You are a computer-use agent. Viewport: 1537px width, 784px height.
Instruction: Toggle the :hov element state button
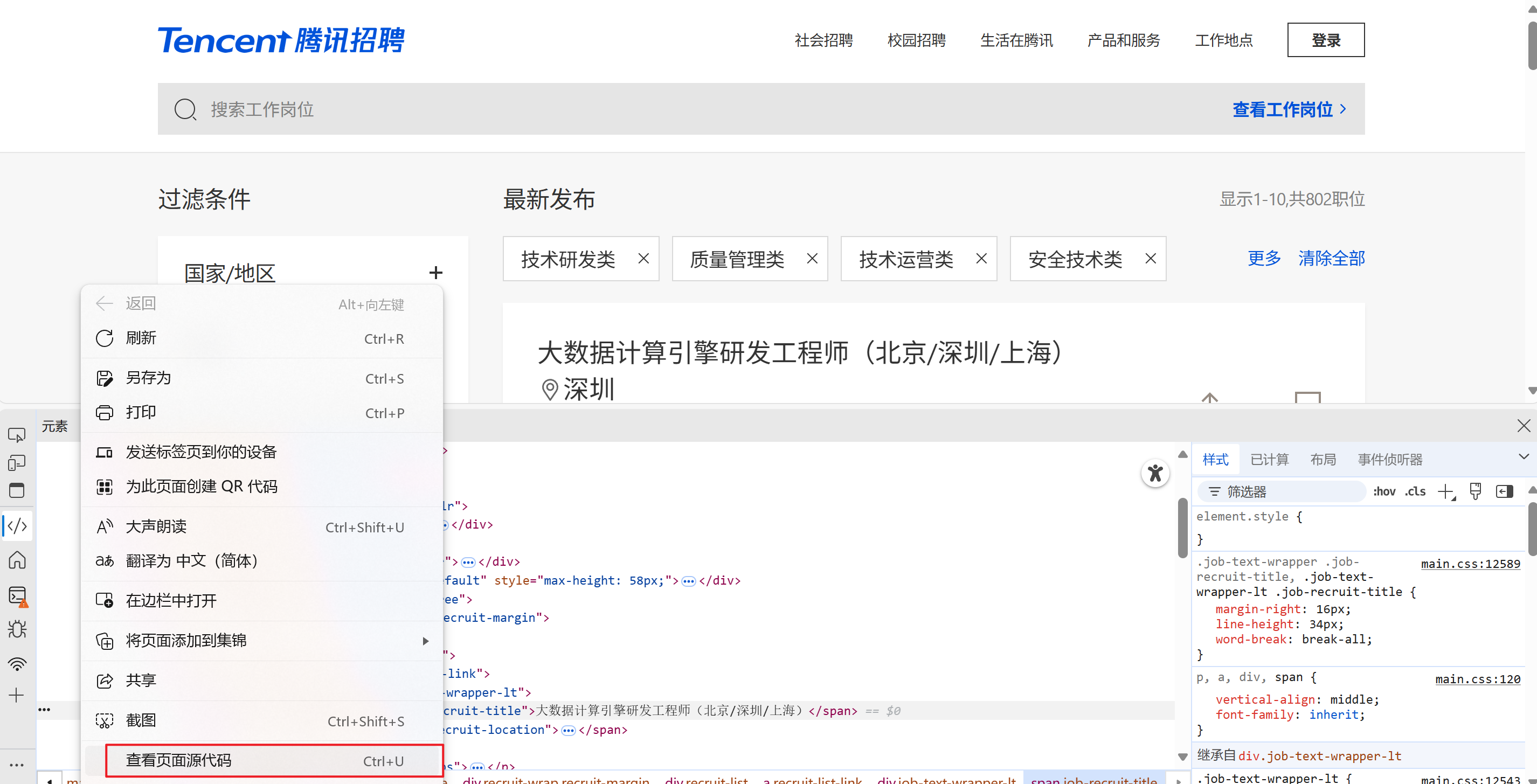point(1383,491)
